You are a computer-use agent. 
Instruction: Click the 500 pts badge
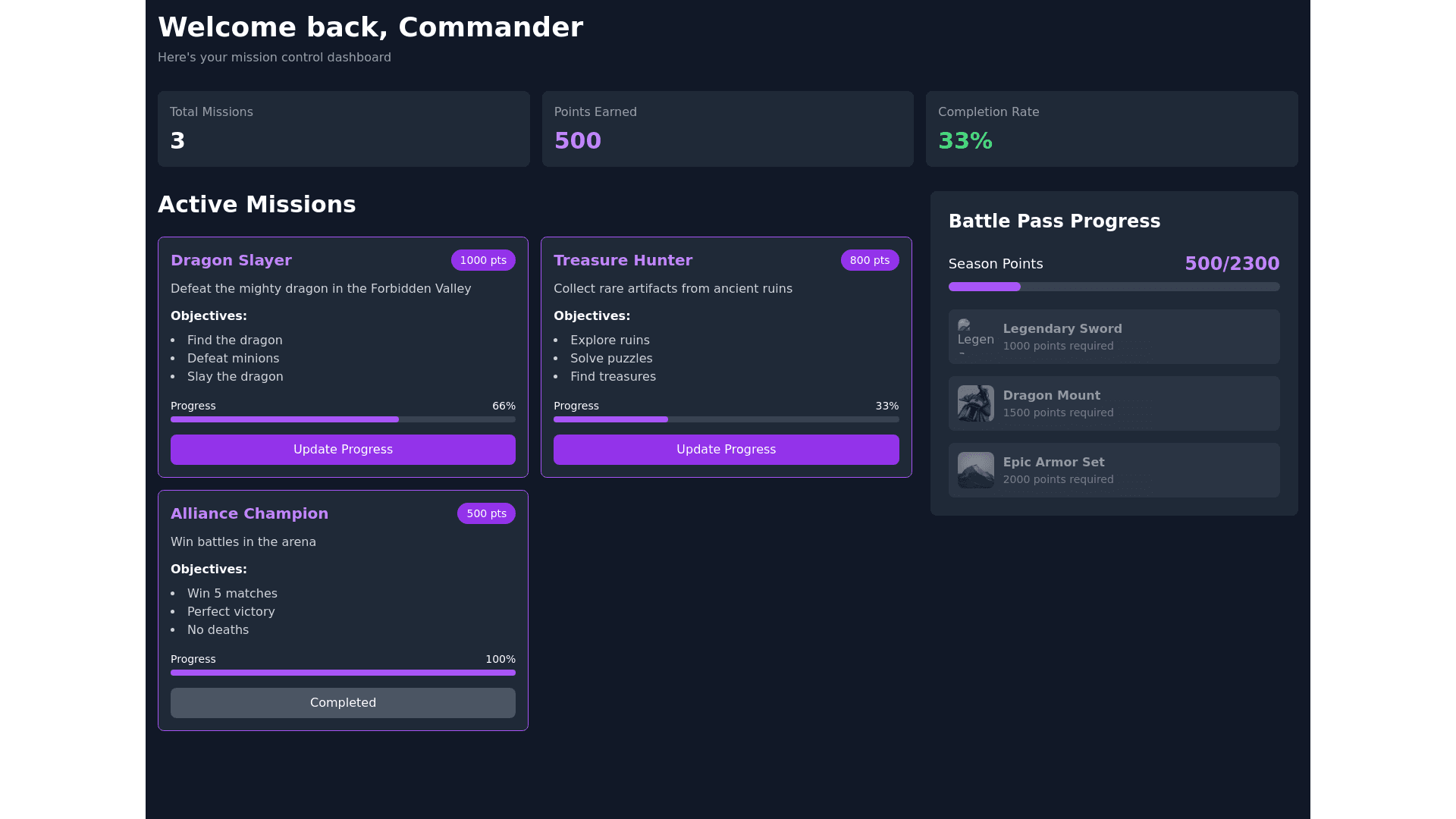[x=486, y=513]
